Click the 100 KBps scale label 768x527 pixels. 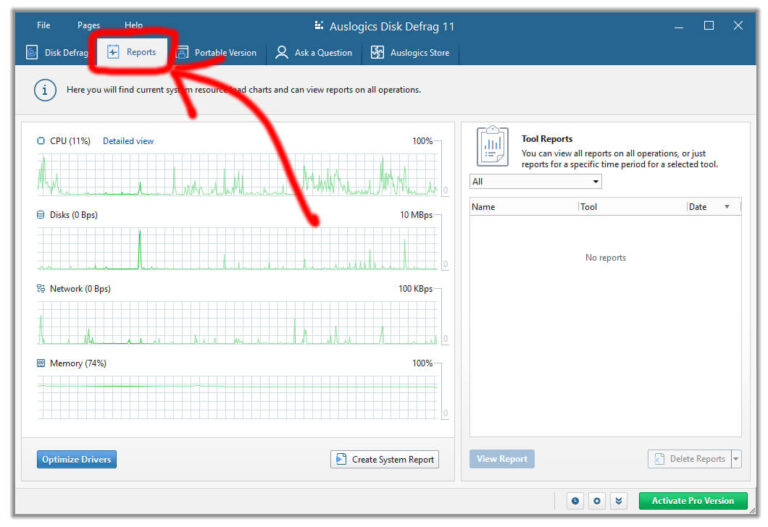pos(415,289)
